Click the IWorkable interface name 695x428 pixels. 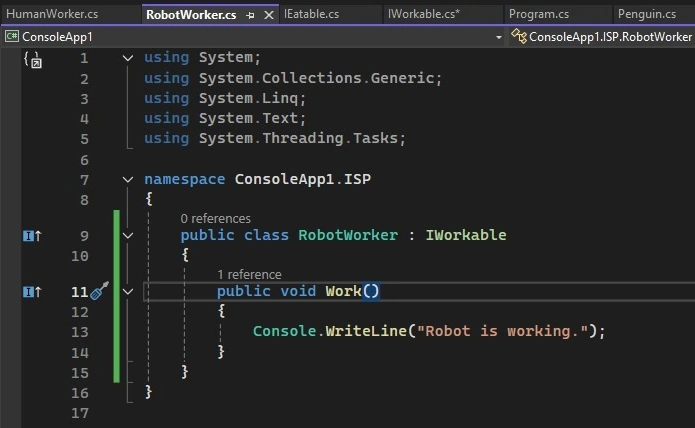click(466, 235)
